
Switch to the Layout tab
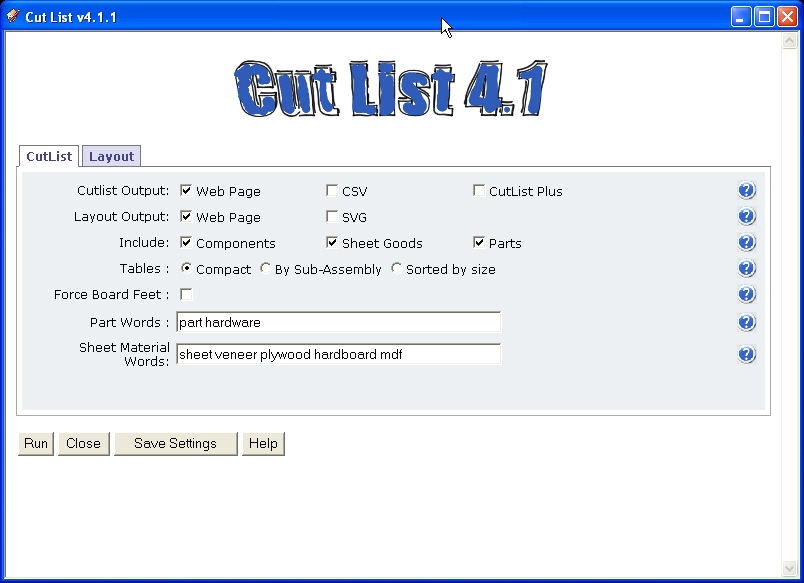pyautogui.click(x=111, y=156)
